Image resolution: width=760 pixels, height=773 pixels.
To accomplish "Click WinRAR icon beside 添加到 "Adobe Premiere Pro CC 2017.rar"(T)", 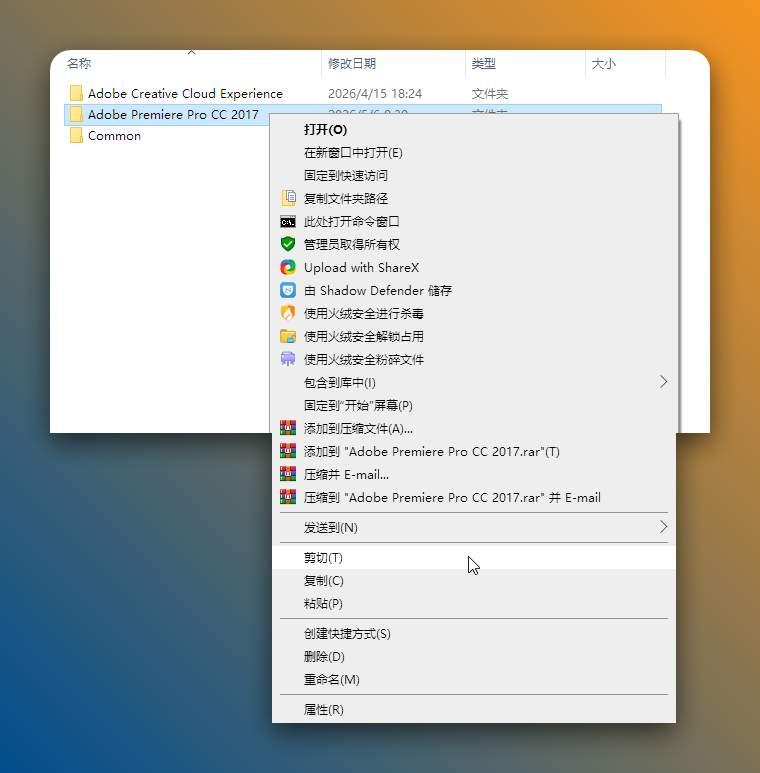I will (288, 451).
